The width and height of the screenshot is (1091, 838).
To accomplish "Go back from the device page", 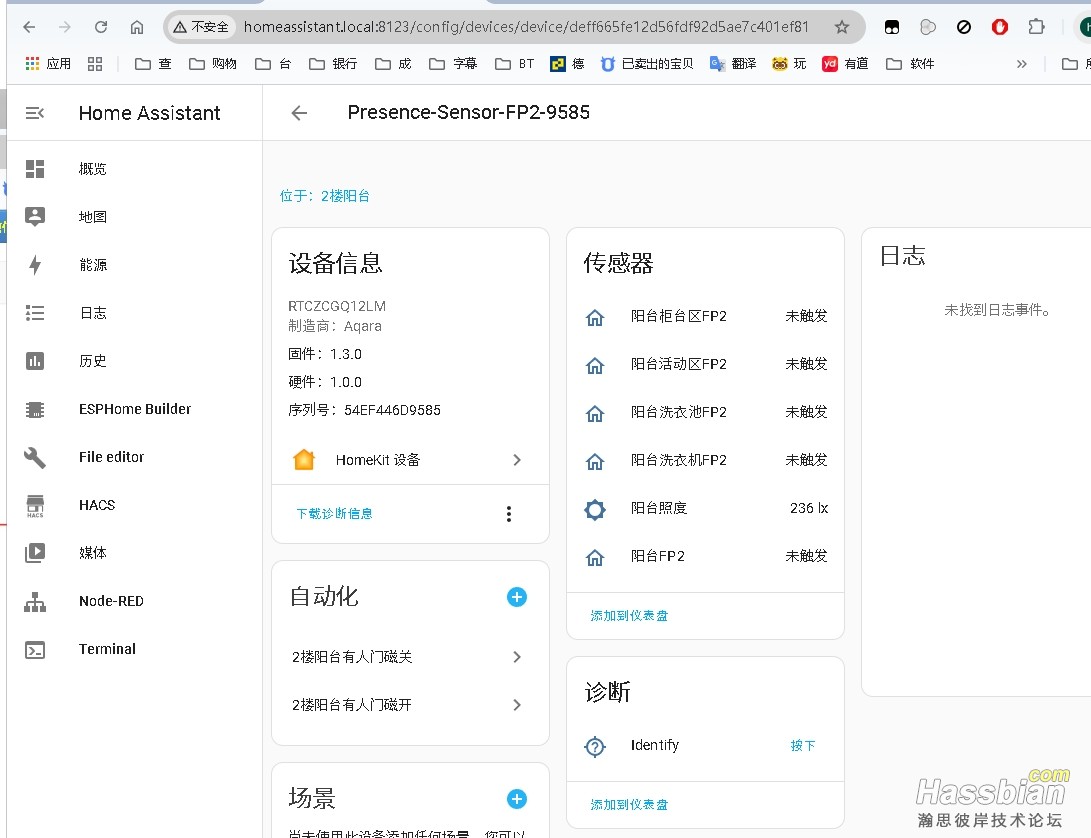I will [299, 113].
